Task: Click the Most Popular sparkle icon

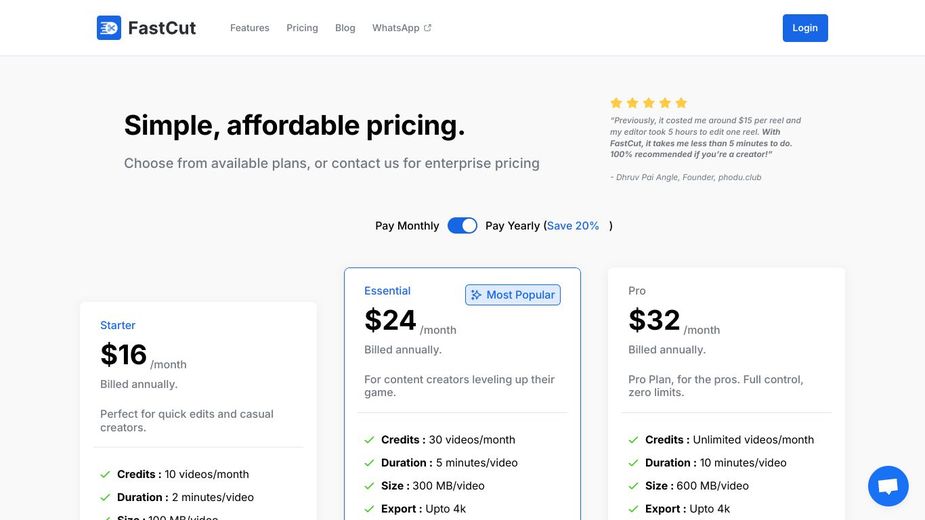Action: coord(476,295)
